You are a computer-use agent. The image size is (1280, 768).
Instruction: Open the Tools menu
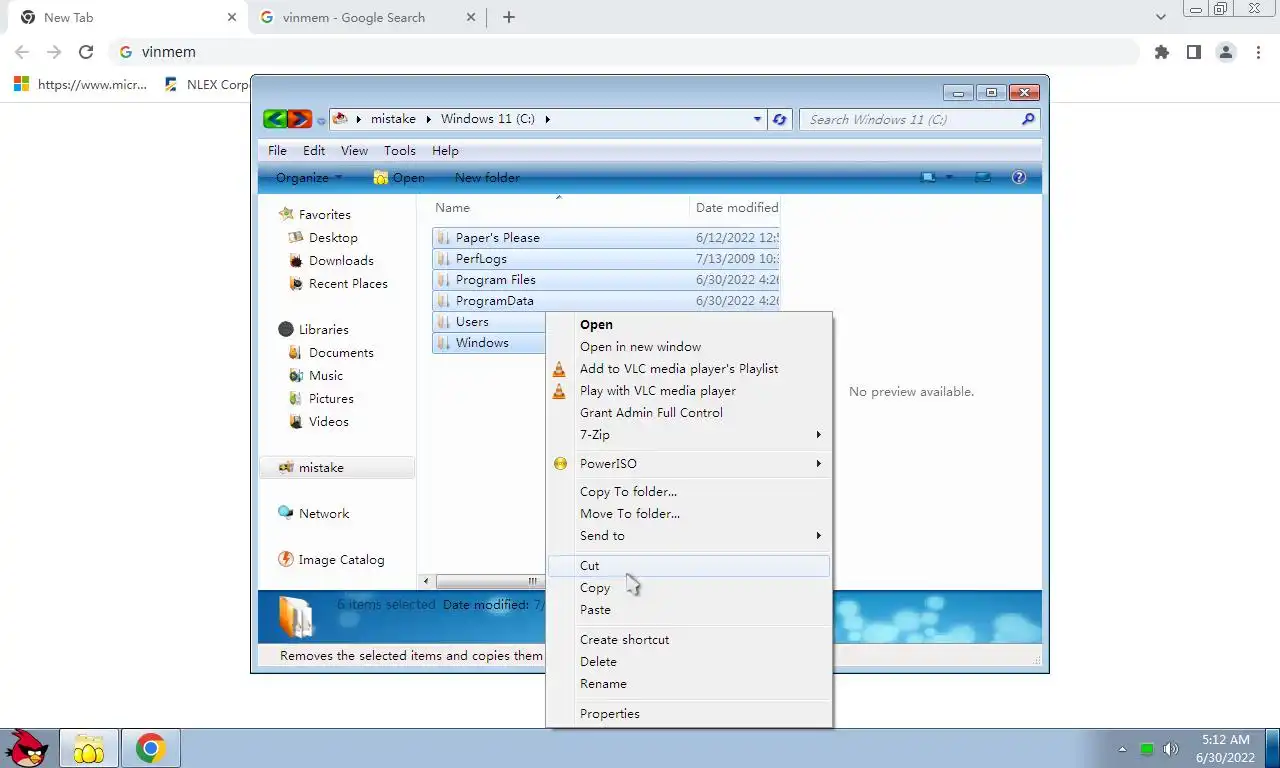399,150
